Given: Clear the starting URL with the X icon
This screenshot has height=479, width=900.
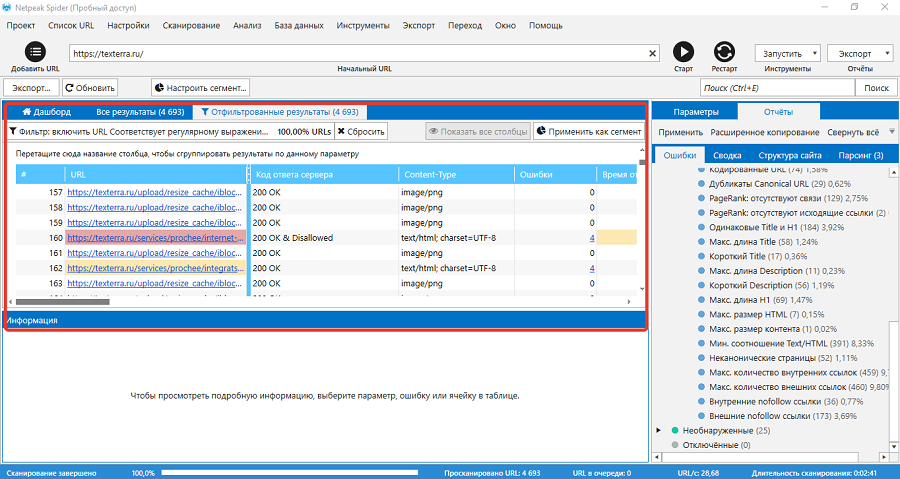Looking at the screenshot, I should pos(653,53).
